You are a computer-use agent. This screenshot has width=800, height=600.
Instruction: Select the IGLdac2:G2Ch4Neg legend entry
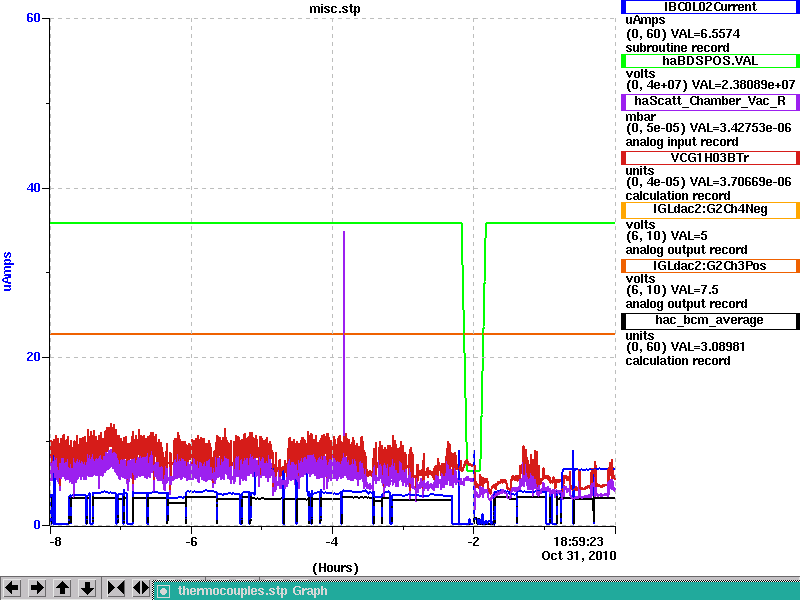(710, 210)
